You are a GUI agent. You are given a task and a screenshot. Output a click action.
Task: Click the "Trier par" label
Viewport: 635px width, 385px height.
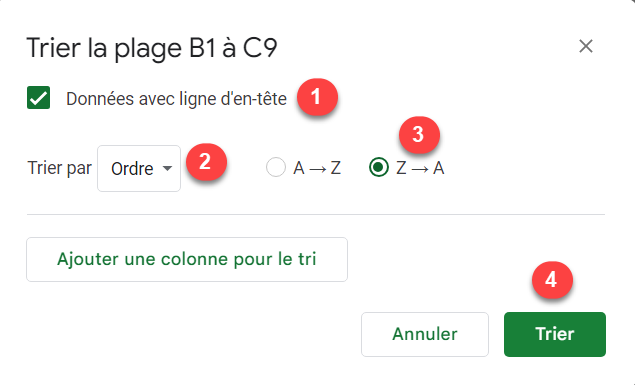(x=60, y=168)
